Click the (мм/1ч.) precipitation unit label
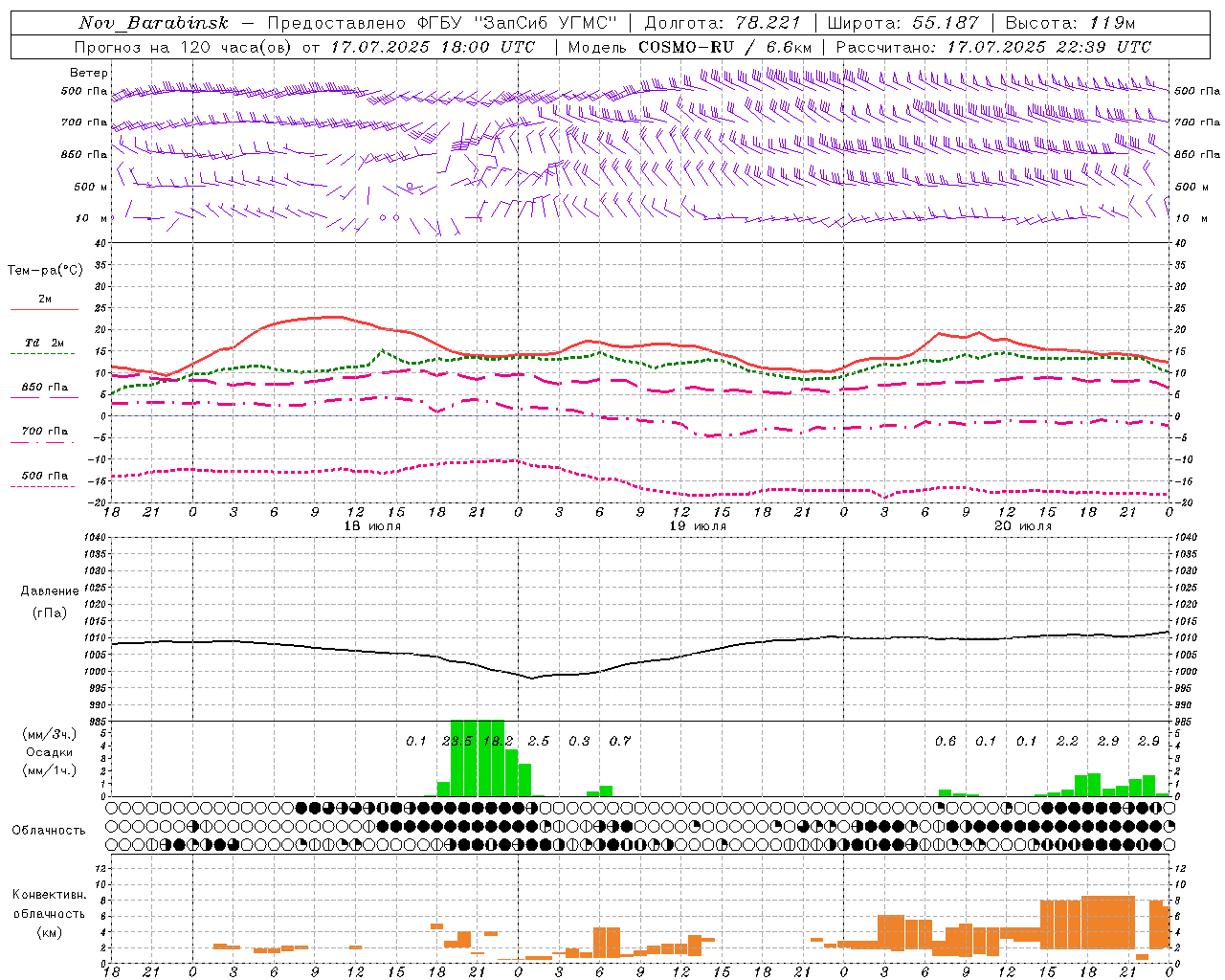1225x980 pixels. click(49, 770)
